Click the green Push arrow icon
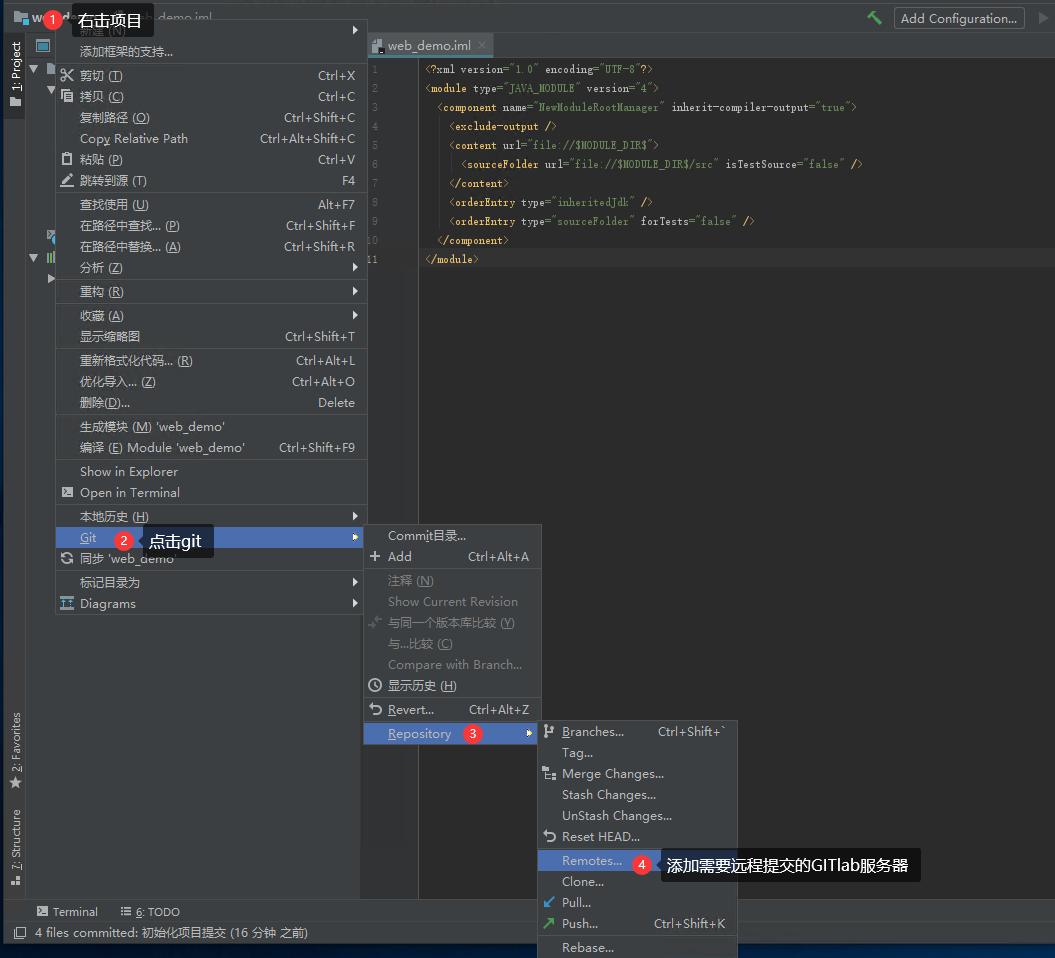The height and width of the screenshot is (958, 1055). (x=549, y=923)
